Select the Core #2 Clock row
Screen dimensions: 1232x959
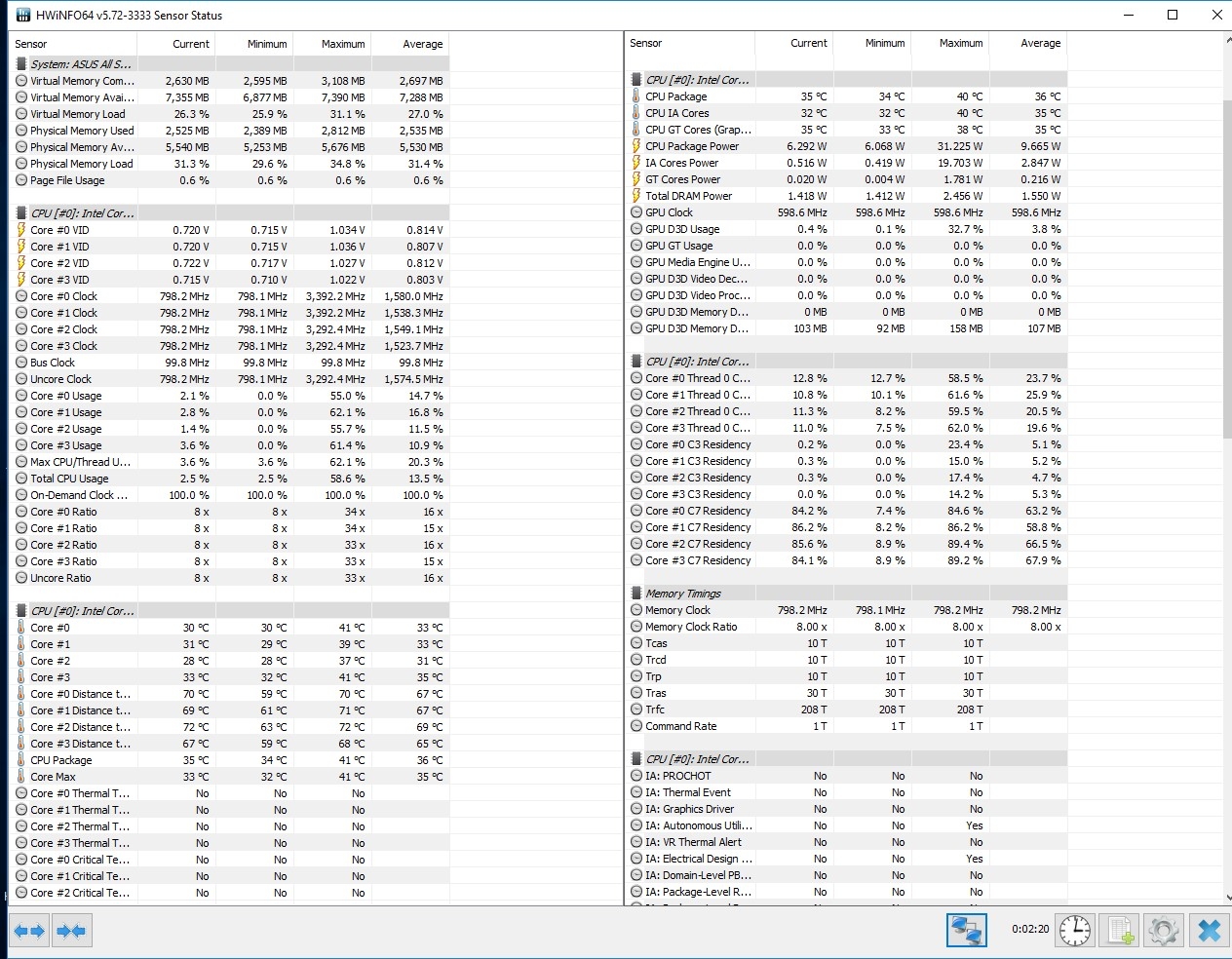pos(229,329)
